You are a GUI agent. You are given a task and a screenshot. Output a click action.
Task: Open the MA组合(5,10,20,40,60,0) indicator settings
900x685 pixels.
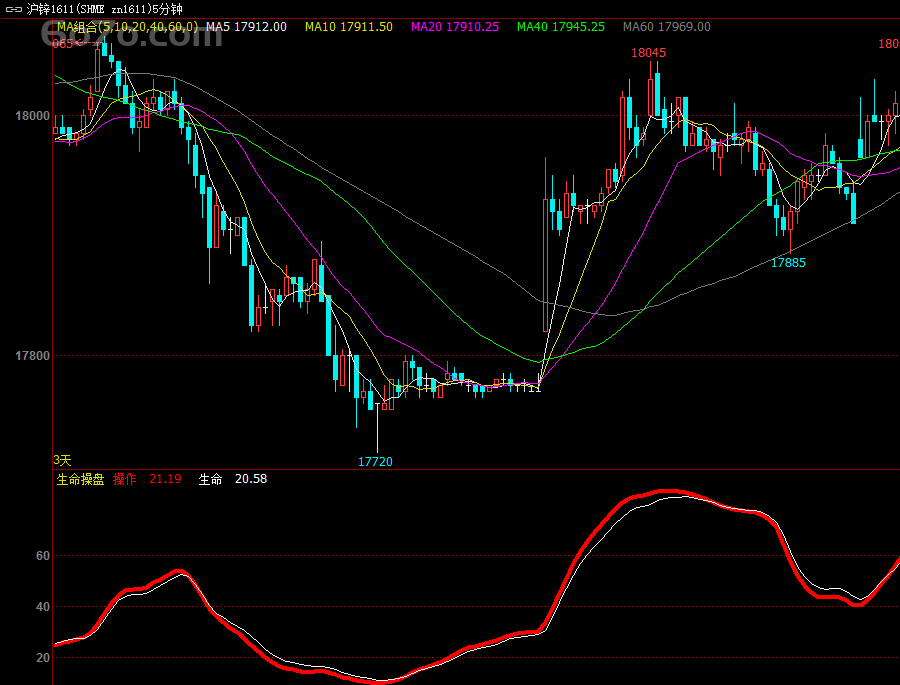(127, 27)
